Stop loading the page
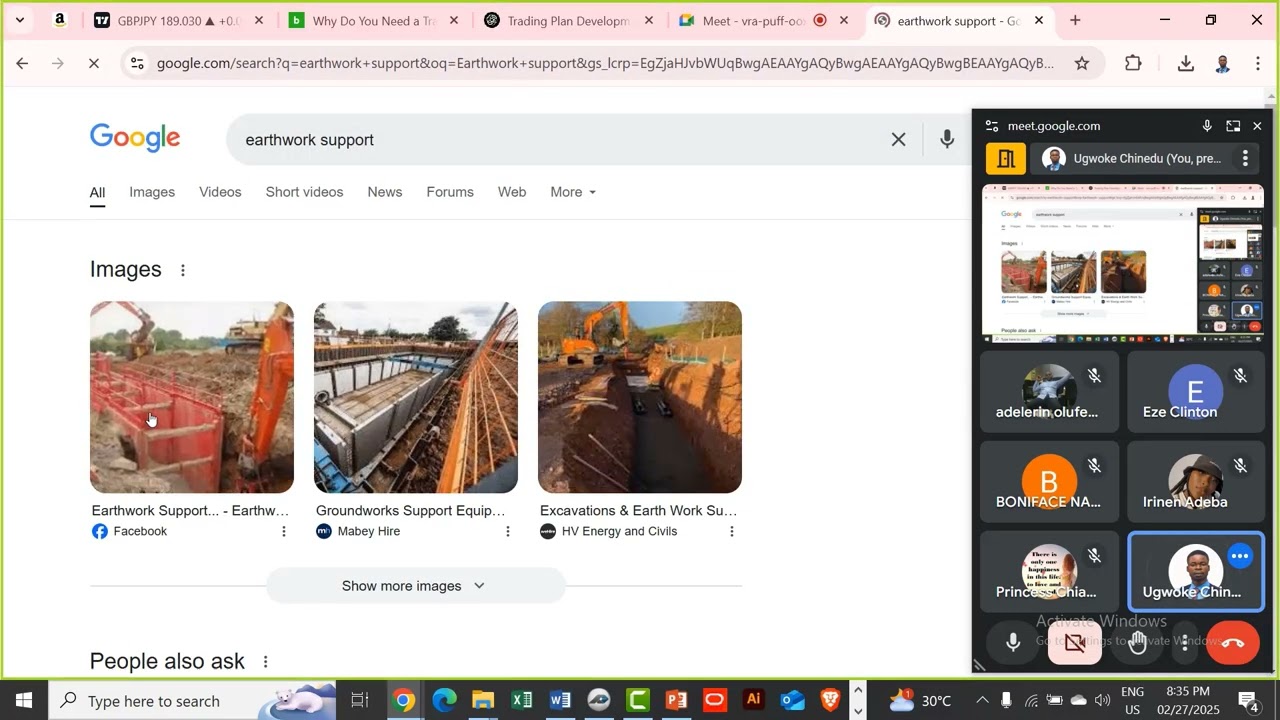 click(x=92, y=63)
